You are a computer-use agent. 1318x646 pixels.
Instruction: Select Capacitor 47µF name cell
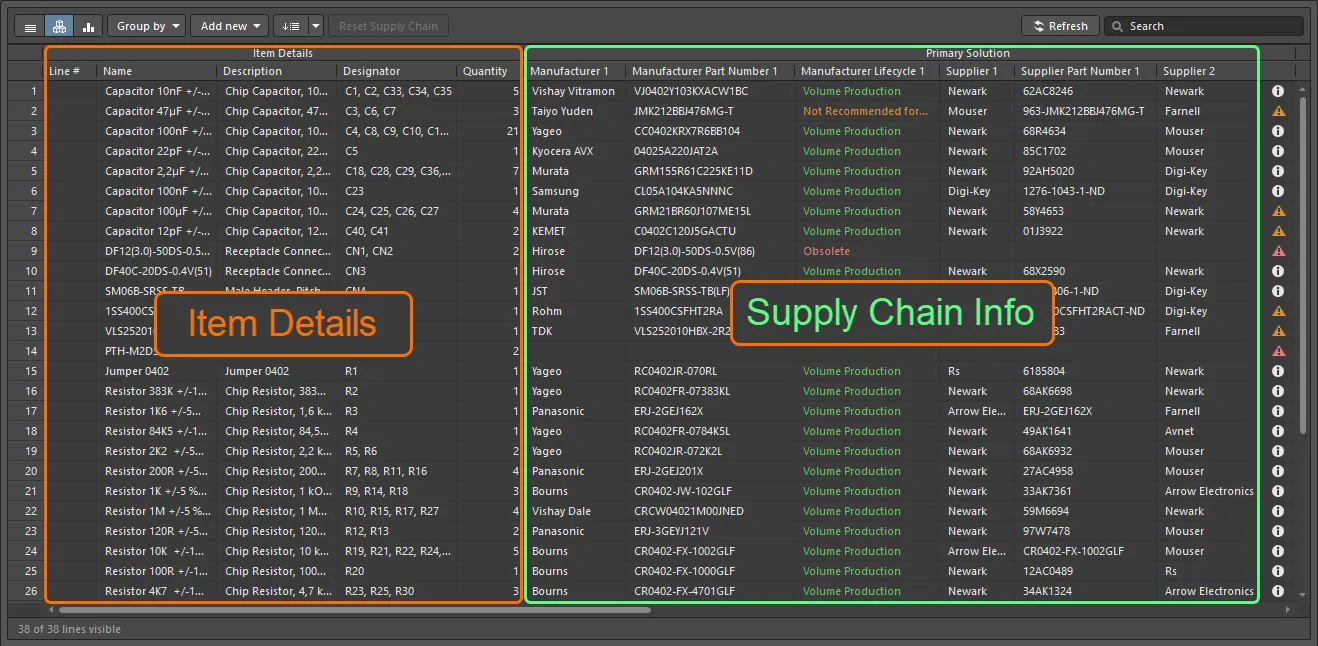pyautogui.click(x=157, y=111)
